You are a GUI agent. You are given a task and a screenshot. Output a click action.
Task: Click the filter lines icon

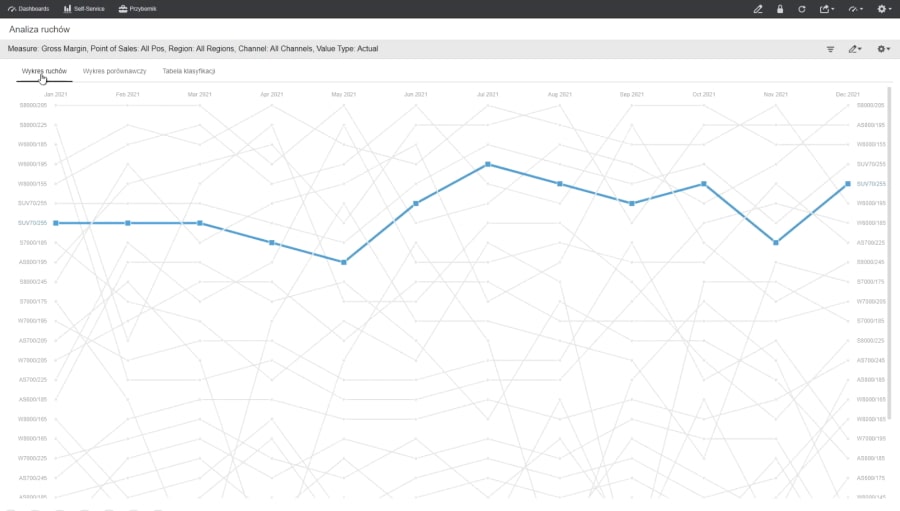[830, 49]
